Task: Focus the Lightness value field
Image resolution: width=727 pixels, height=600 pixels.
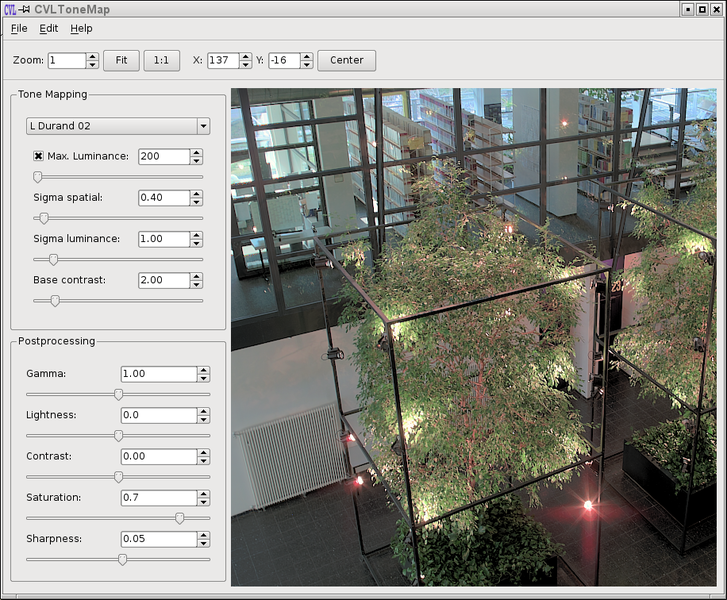Action: (x=159, y=415)
